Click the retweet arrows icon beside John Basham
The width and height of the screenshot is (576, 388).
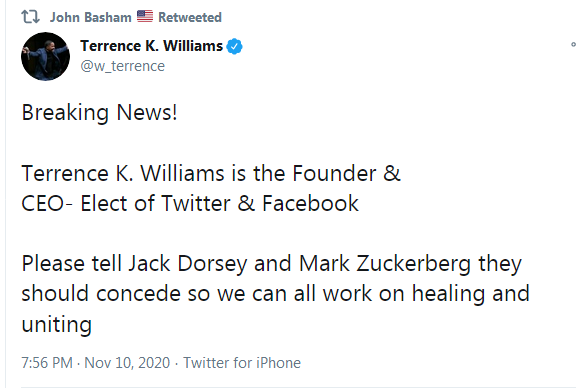point(30,17)
